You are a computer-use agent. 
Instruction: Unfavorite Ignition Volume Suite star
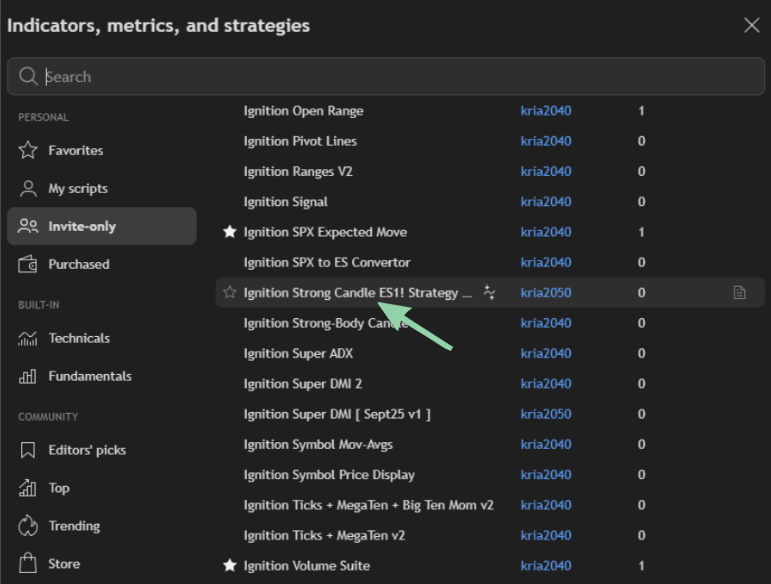(230, 566)
